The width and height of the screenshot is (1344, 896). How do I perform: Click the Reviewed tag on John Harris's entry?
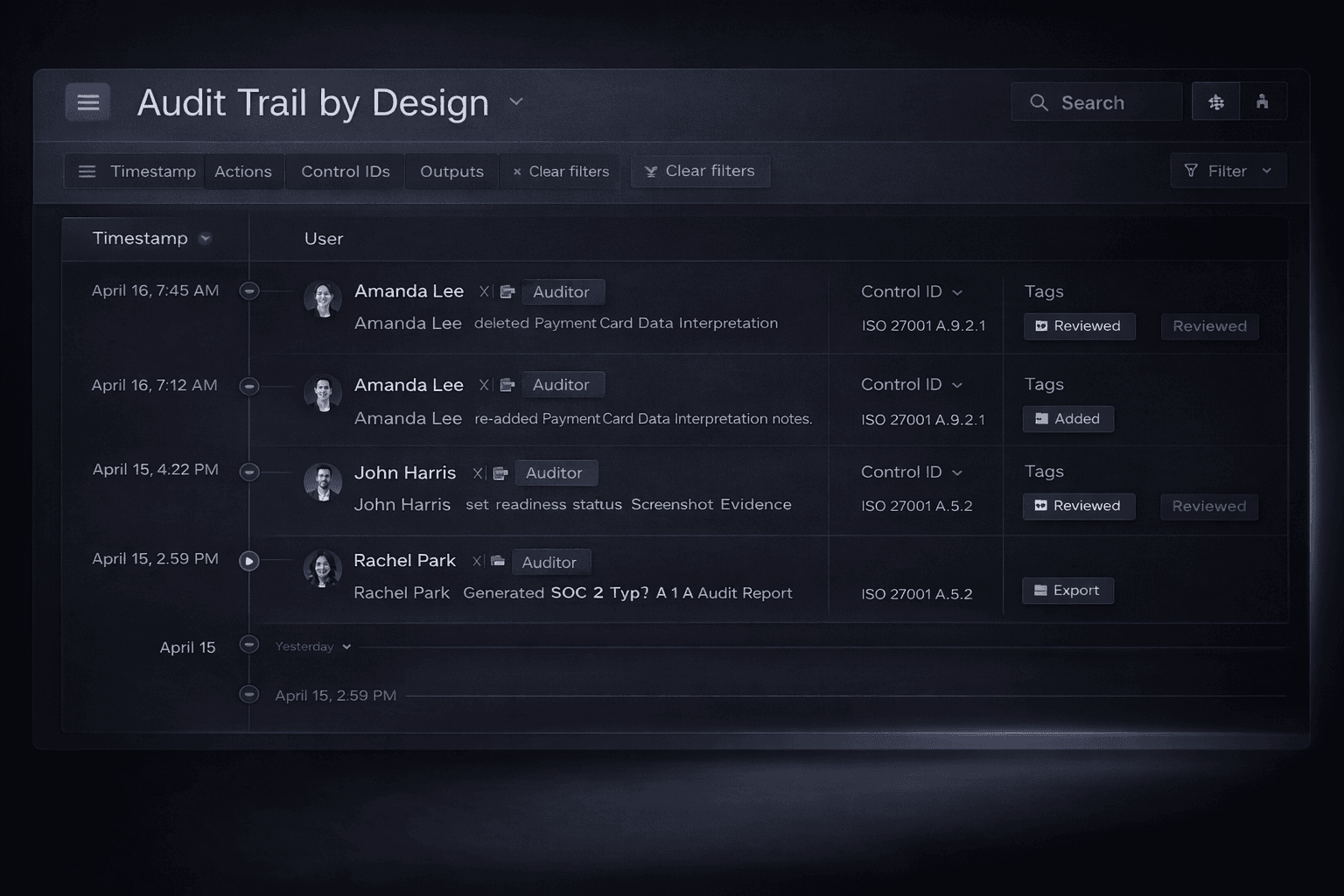click(x=1078, y=506)
